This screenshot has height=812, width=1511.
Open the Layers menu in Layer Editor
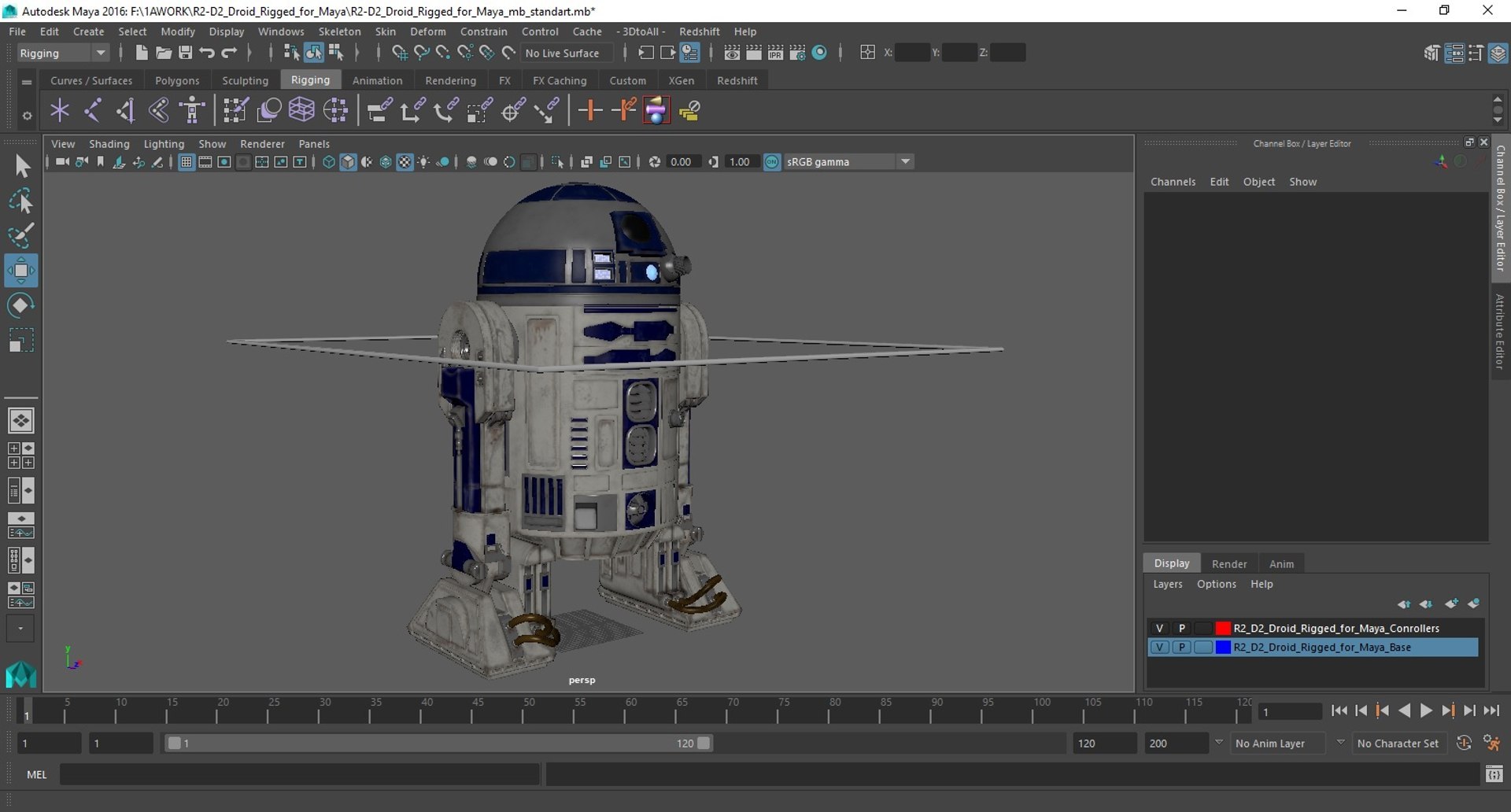click(x=1167, y=584)
